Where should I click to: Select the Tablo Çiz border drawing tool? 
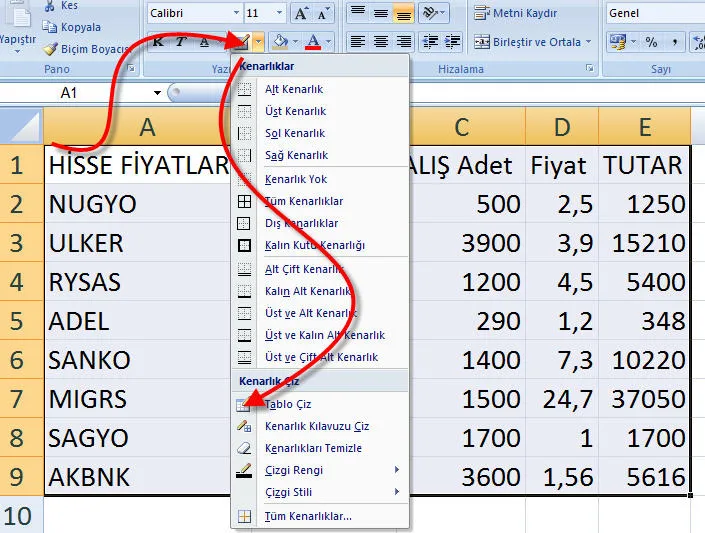coord(288,404)
